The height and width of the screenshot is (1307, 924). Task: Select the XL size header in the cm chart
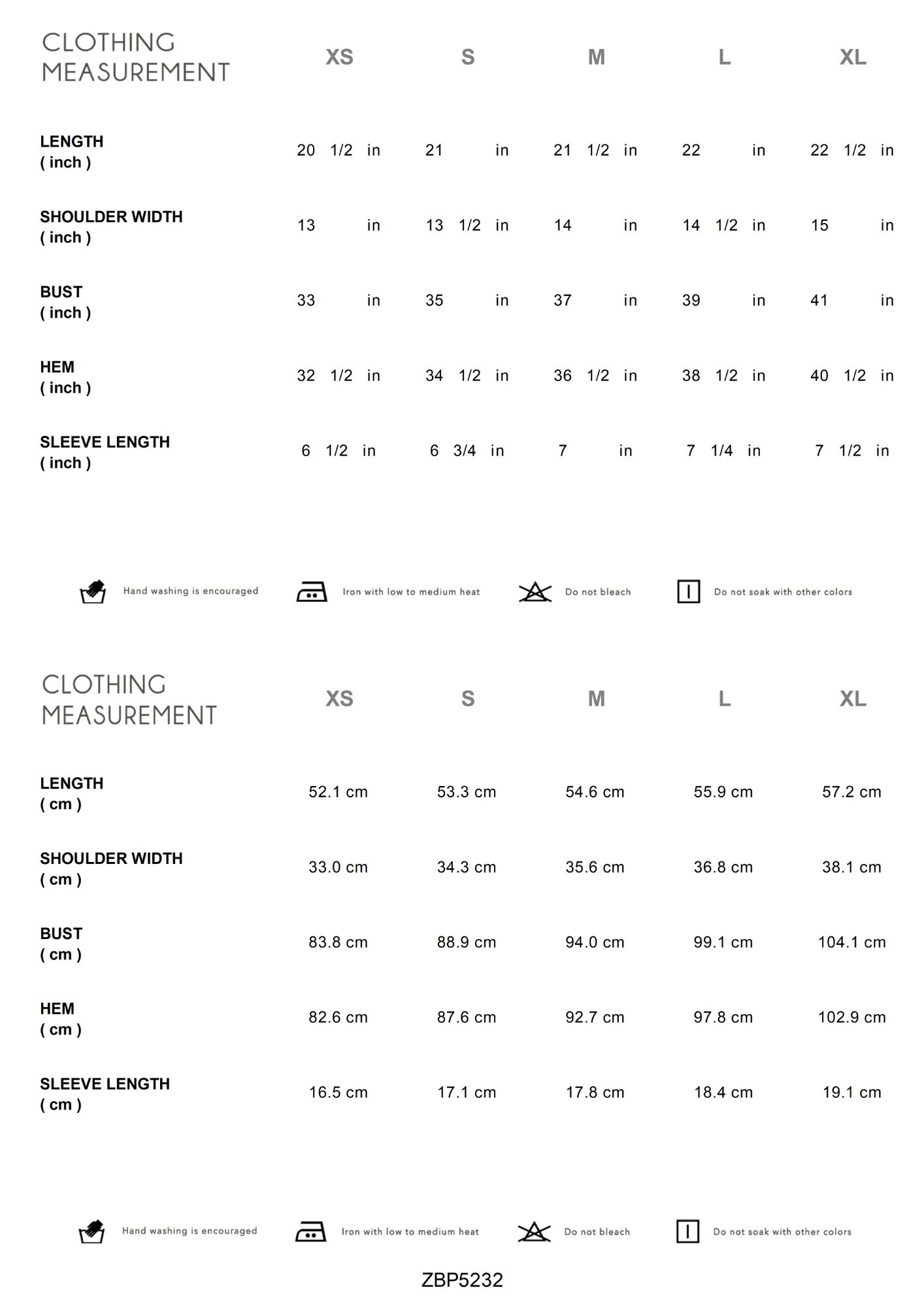tap(853, 699)
